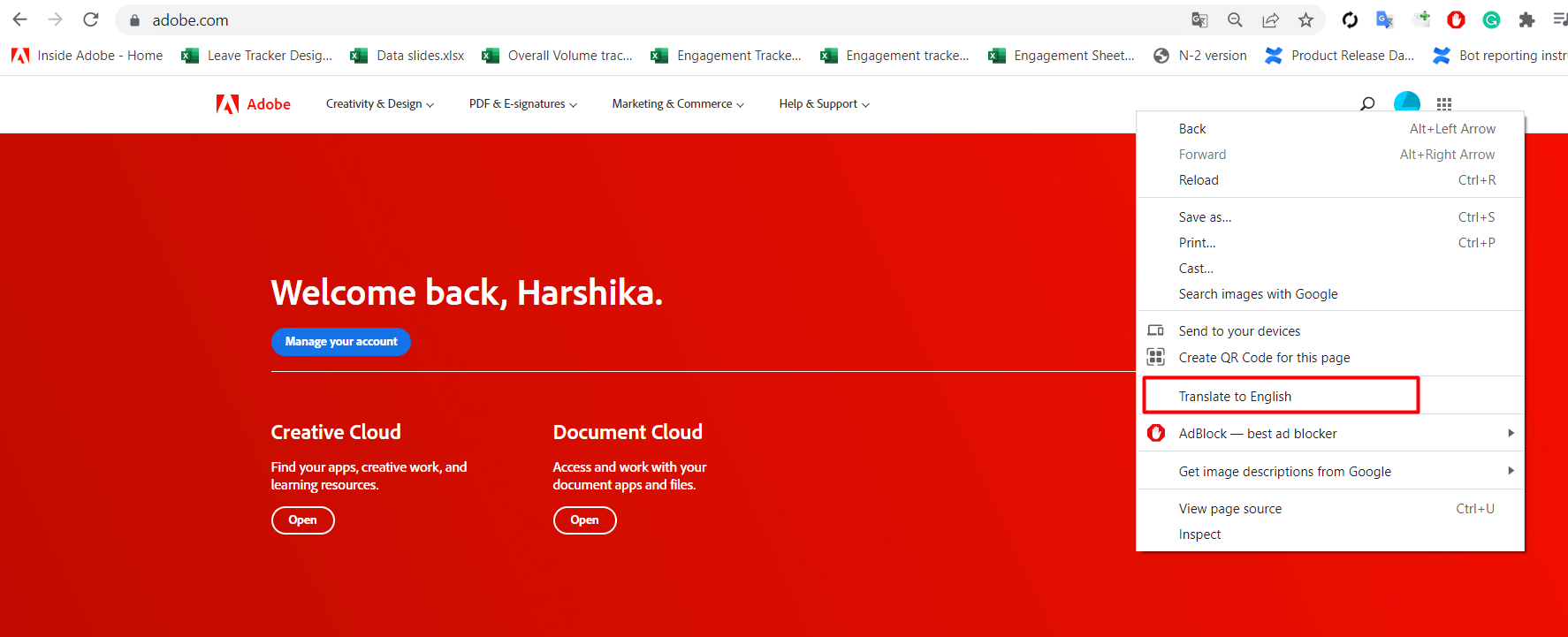Open the Leave Tracker Design bookmark
The width and height of the screenshot is (1568, 637).
[256, 56]
